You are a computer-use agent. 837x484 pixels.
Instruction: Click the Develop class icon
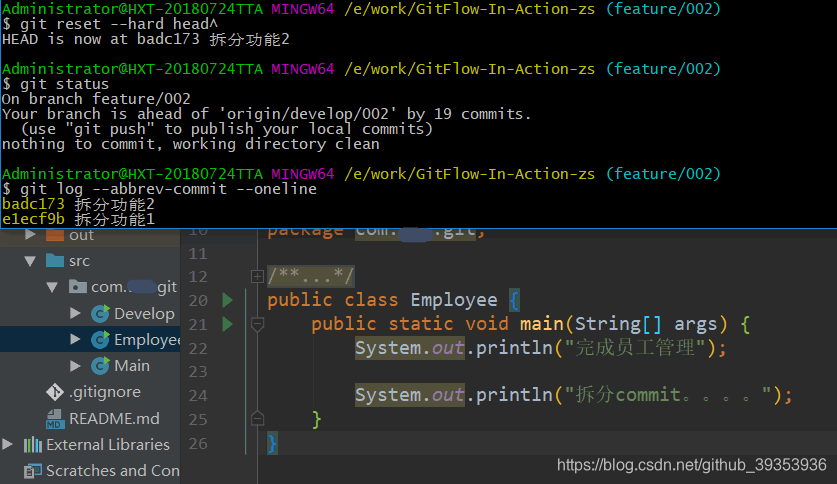click(100, 313)
